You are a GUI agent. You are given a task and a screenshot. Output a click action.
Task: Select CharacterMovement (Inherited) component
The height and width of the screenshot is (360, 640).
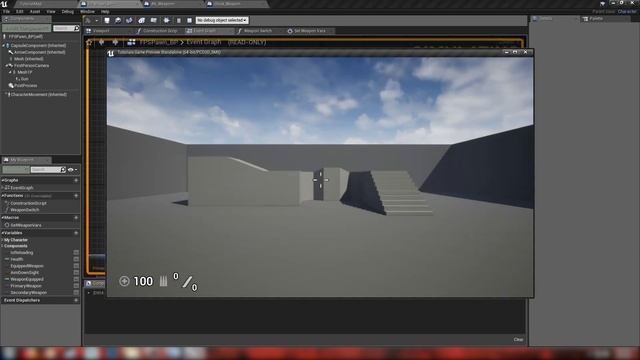click(x=38, y=95)
